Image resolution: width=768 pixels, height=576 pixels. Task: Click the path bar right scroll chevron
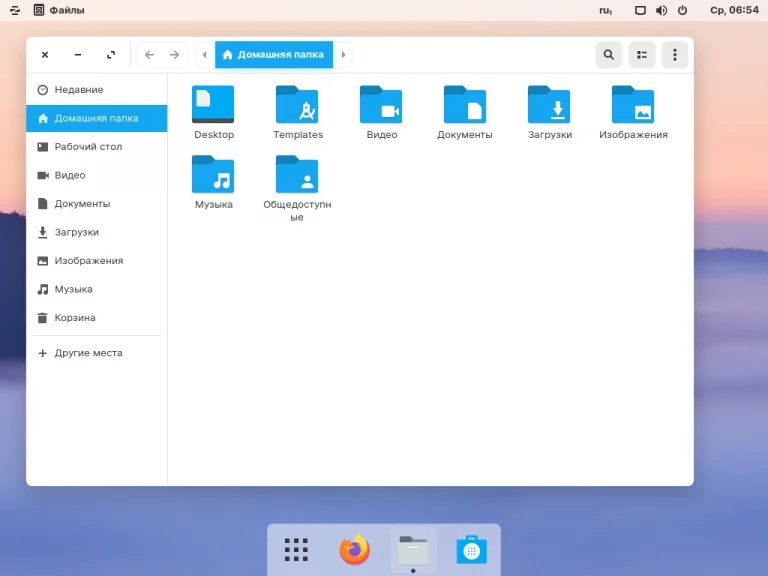pyautogui.click(x=344, y=55)
